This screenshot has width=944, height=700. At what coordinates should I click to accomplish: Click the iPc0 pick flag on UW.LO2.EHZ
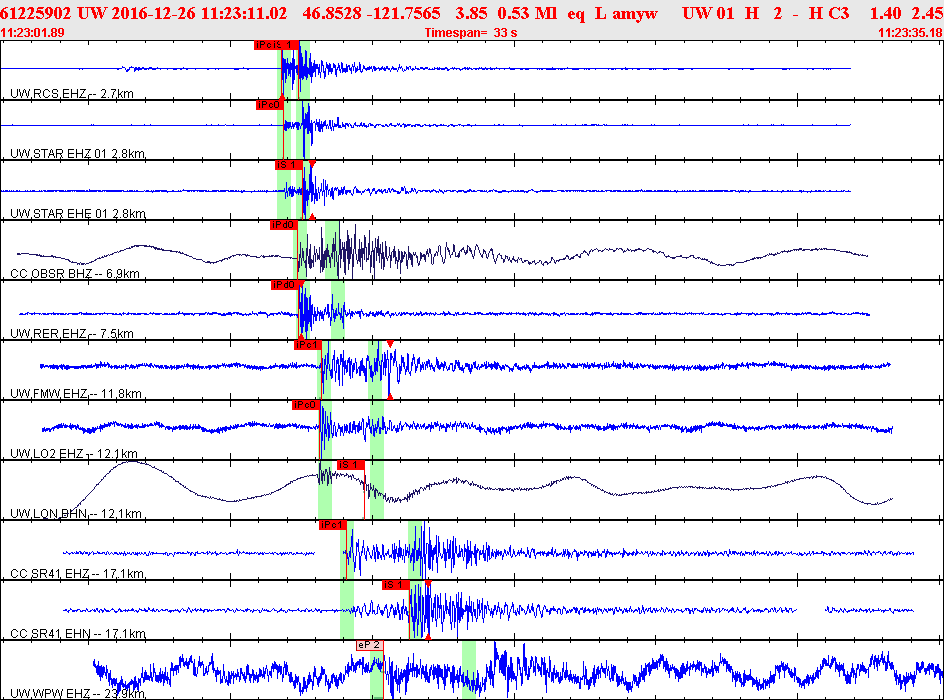coord(305,405)
